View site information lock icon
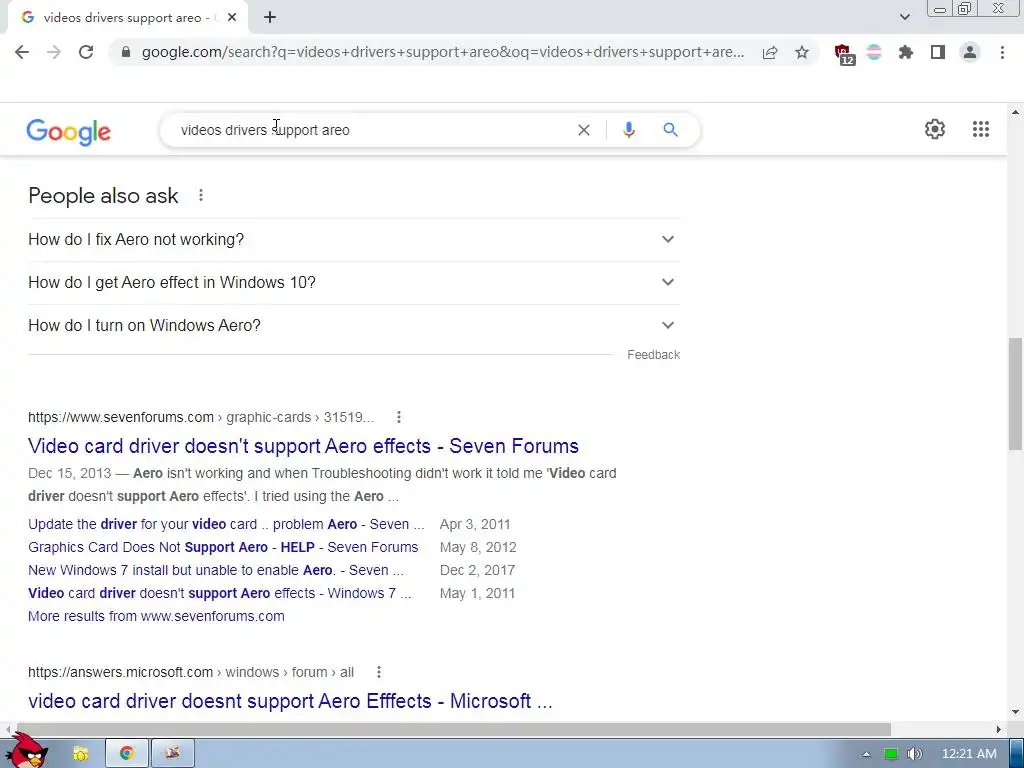The image size is (1024, 768). point(126,52)
